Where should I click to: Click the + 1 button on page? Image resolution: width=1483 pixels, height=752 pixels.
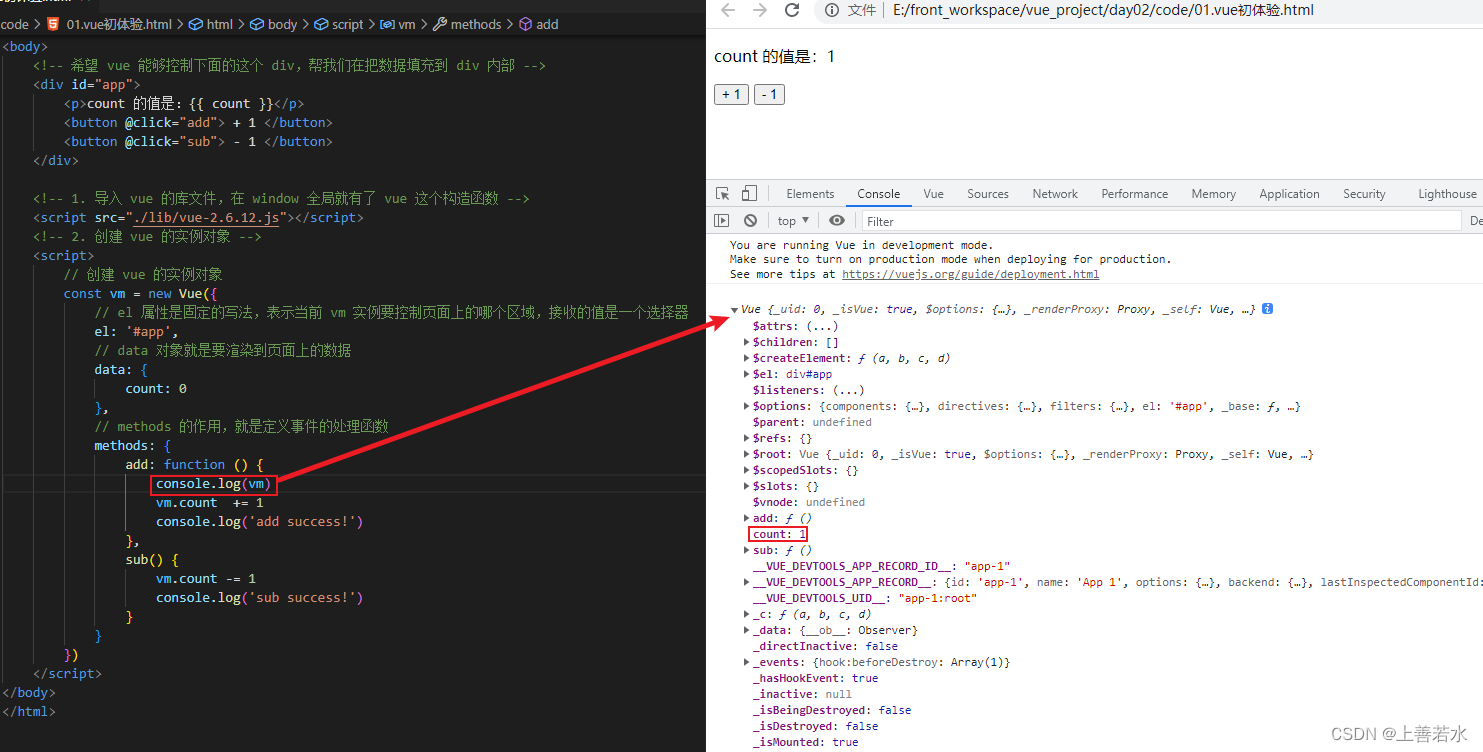point(731,94)
